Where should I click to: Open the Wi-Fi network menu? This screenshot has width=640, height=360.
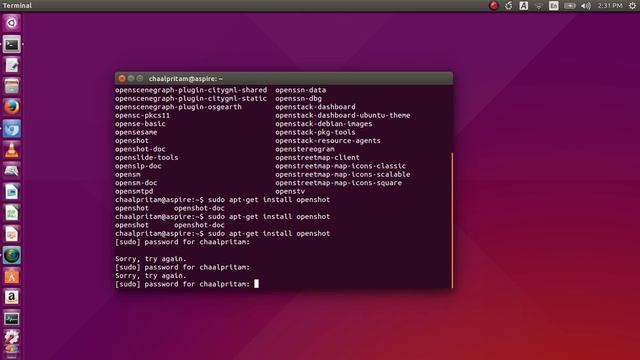click(x=539, y=6)
